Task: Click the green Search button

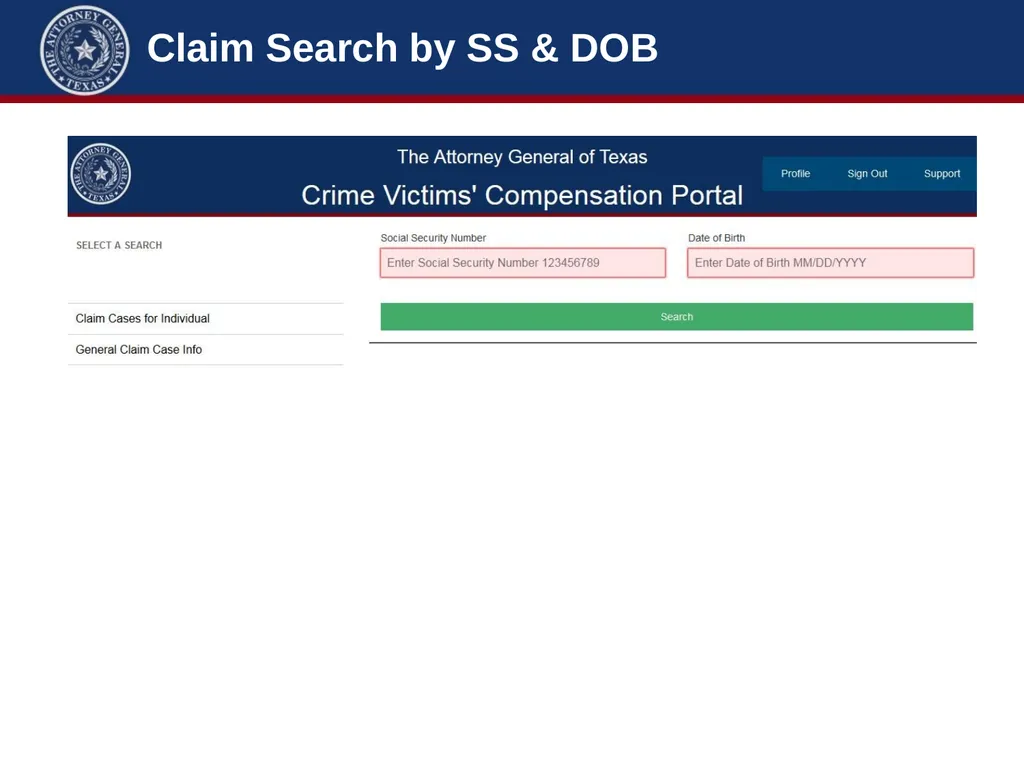Action: pyautogui.click(x=677, y=317)
